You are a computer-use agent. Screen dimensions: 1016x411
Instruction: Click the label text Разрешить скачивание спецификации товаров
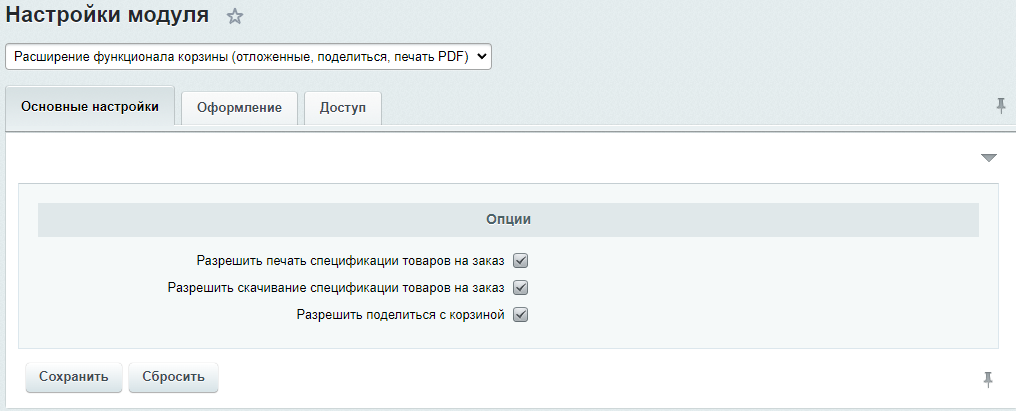click(x=336, y=288)
